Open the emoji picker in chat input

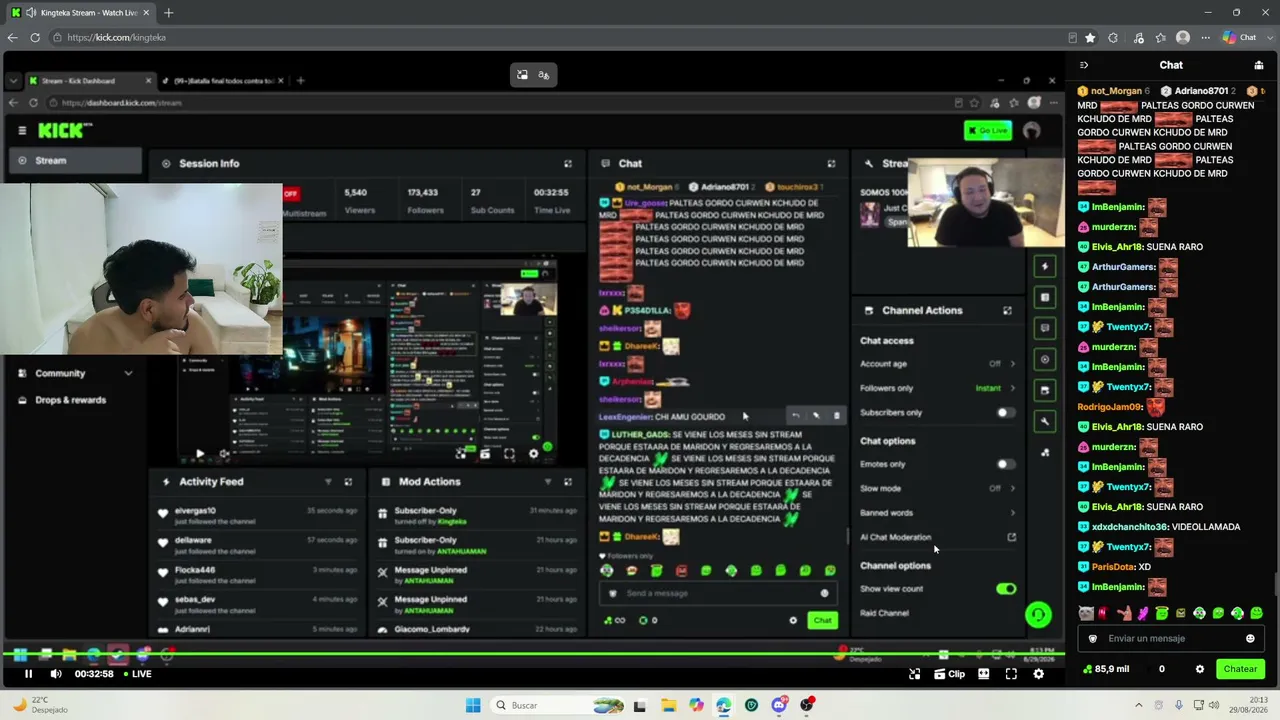(x=1250, y=638)
